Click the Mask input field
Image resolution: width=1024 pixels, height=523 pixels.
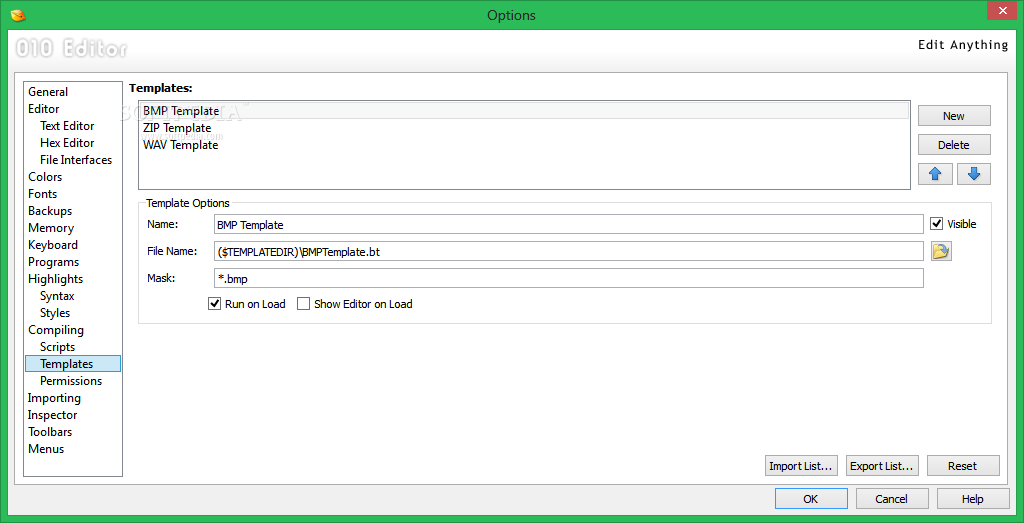[x=568, y=278]
